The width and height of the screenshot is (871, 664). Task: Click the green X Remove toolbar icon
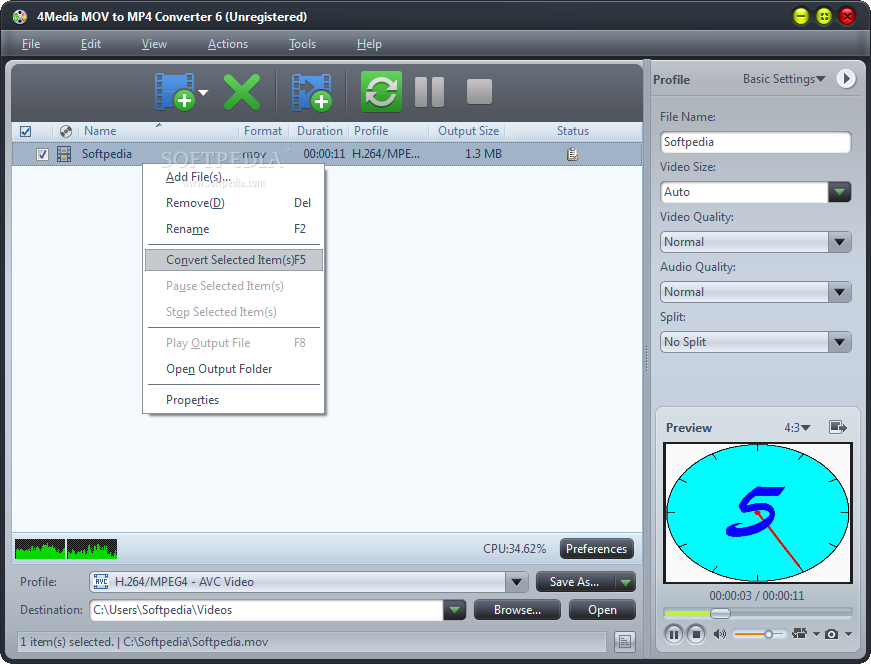(242, 92)
